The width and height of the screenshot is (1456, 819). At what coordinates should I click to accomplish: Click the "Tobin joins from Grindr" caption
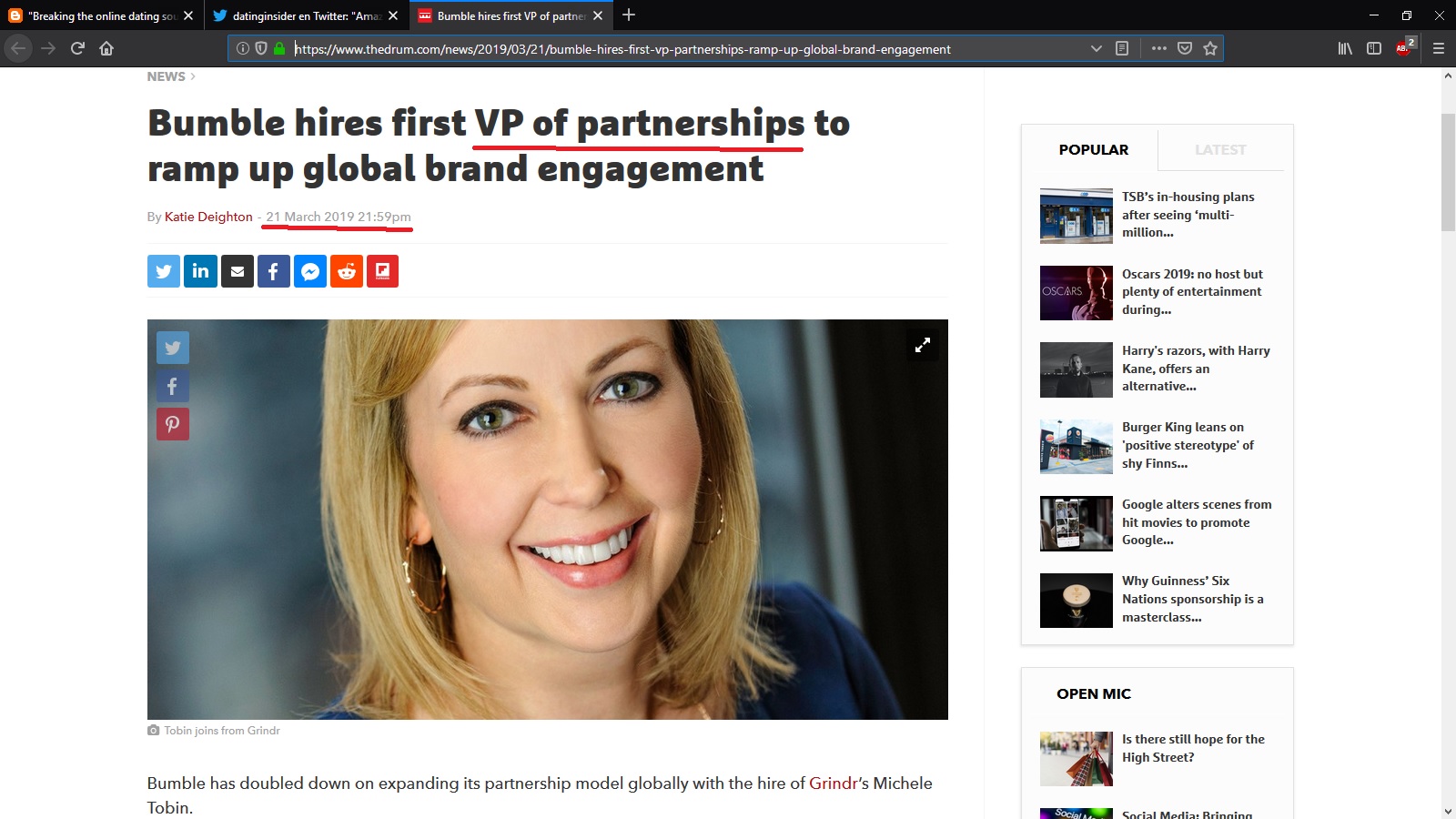pos(222,731)
